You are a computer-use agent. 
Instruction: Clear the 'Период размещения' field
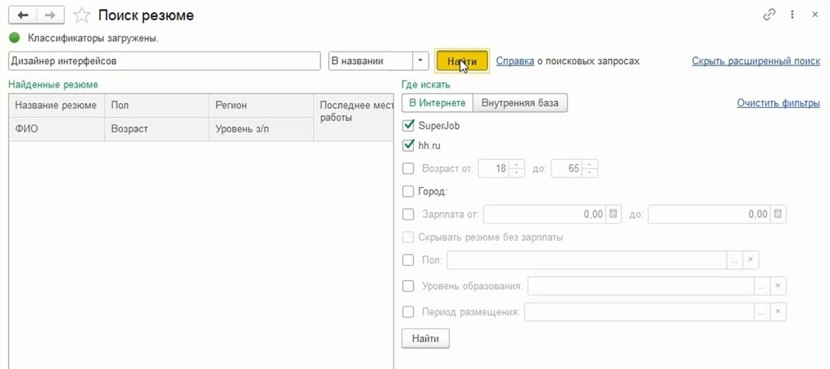click(778, 312)
